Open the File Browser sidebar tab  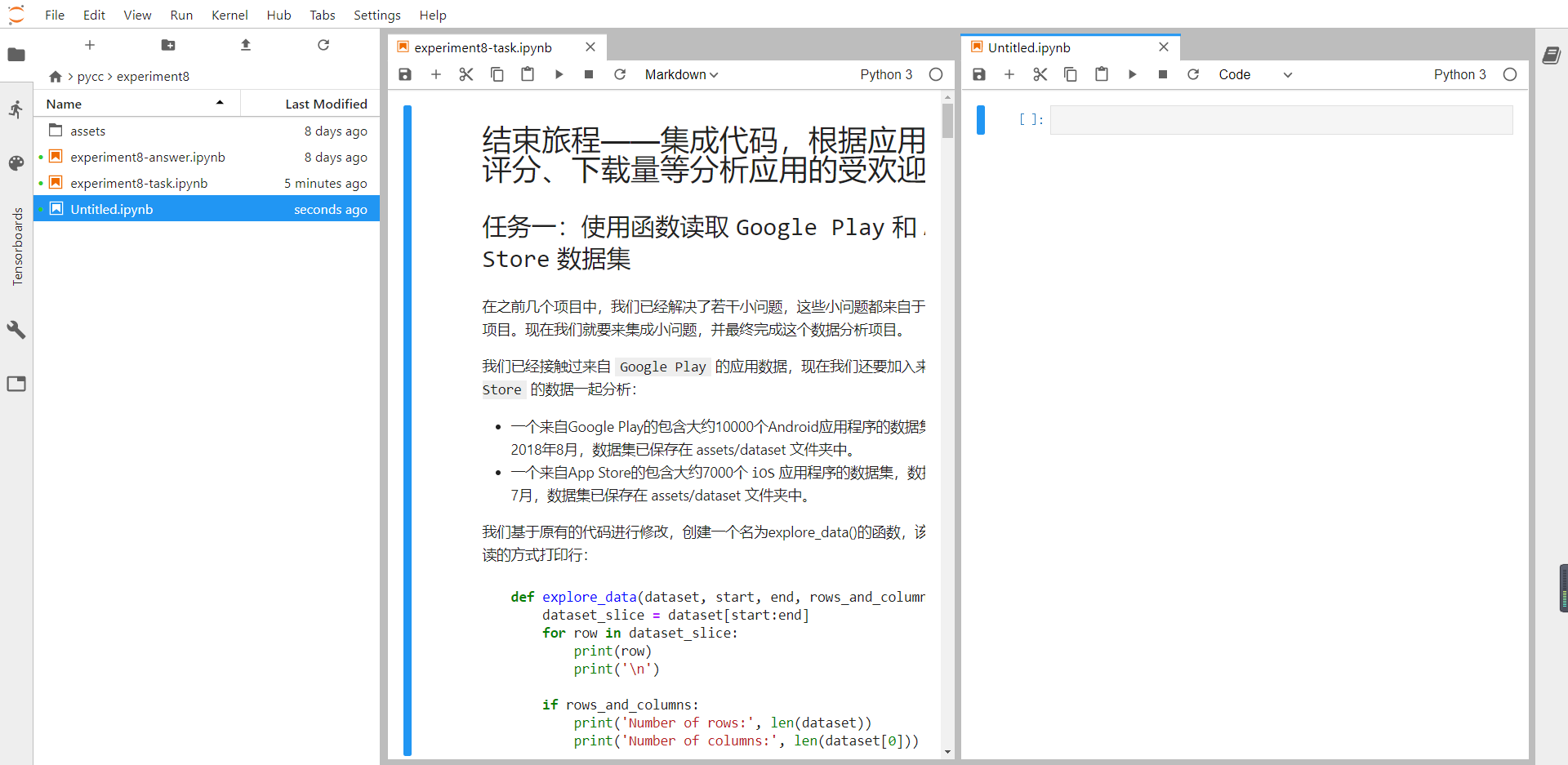coord(16,55)
